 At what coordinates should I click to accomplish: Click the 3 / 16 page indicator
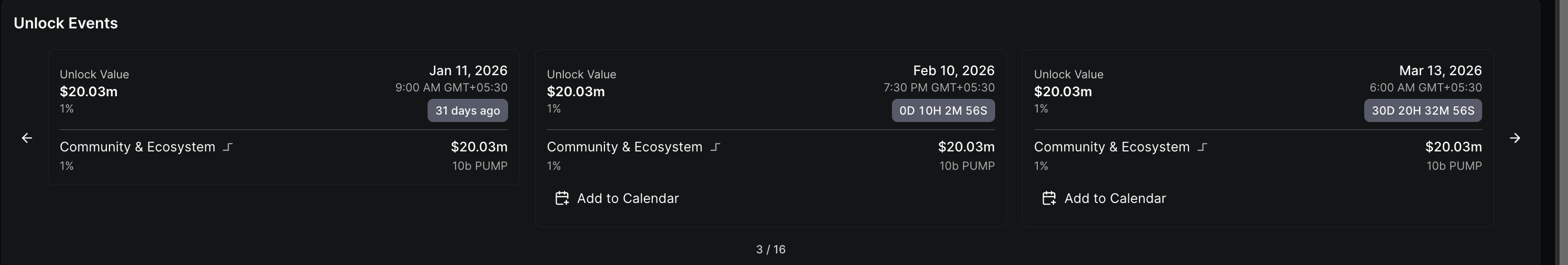tap(771, 249)
